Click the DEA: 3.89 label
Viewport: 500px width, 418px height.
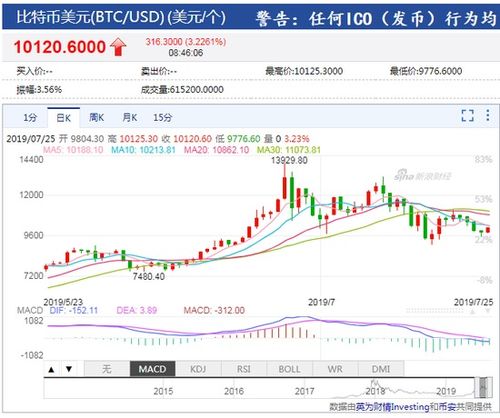137,310
